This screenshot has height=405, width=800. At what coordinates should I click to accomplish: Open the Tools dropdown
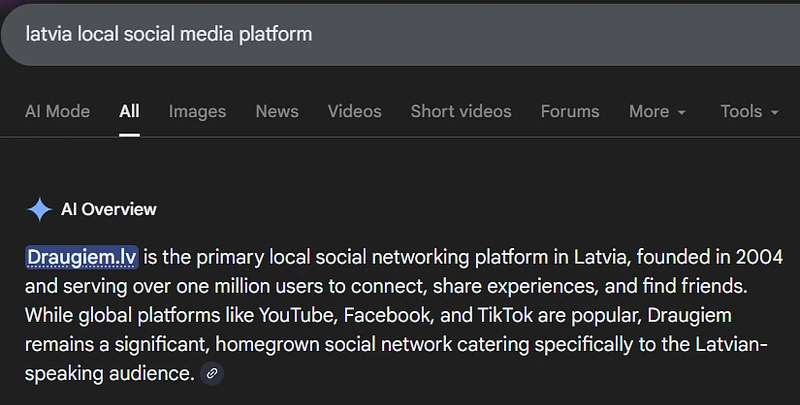tap(749, 111)
